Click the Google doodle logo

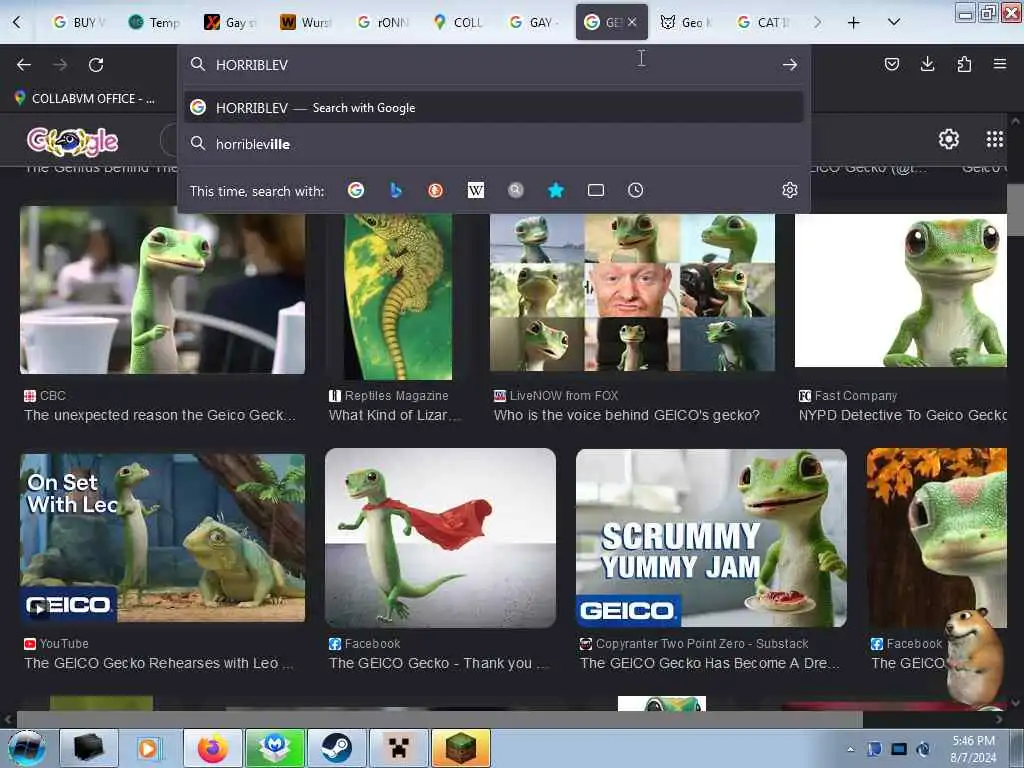tap(72, 141)
